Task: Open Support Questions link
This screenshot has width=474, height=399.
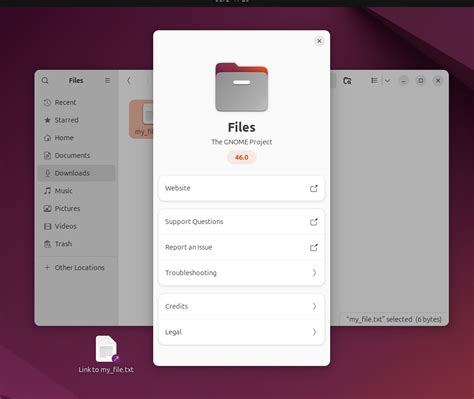Action: (x=241, y=222)
